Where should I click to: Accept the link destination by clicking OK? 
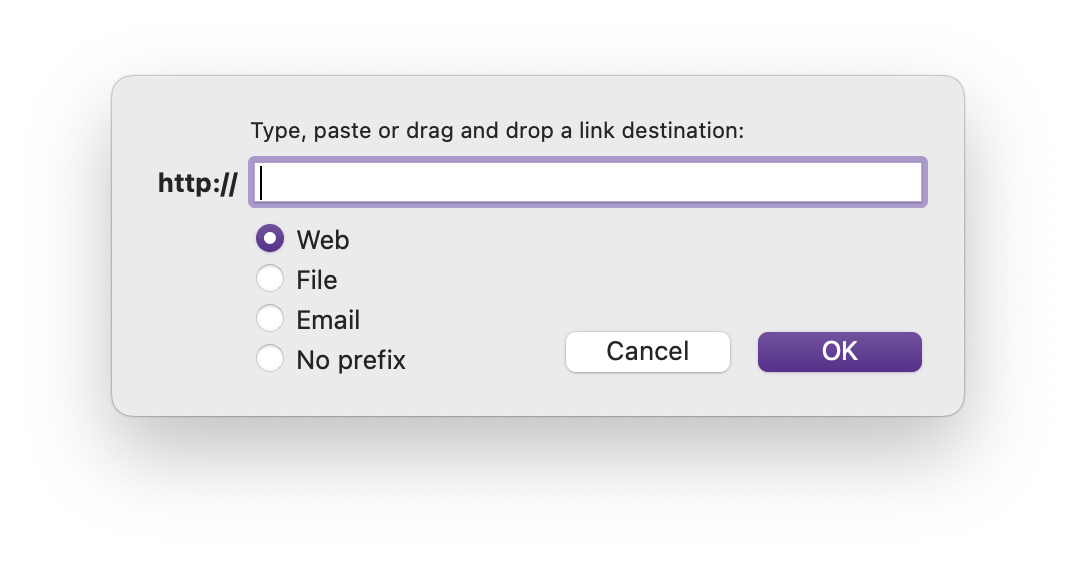click(839, 351)
